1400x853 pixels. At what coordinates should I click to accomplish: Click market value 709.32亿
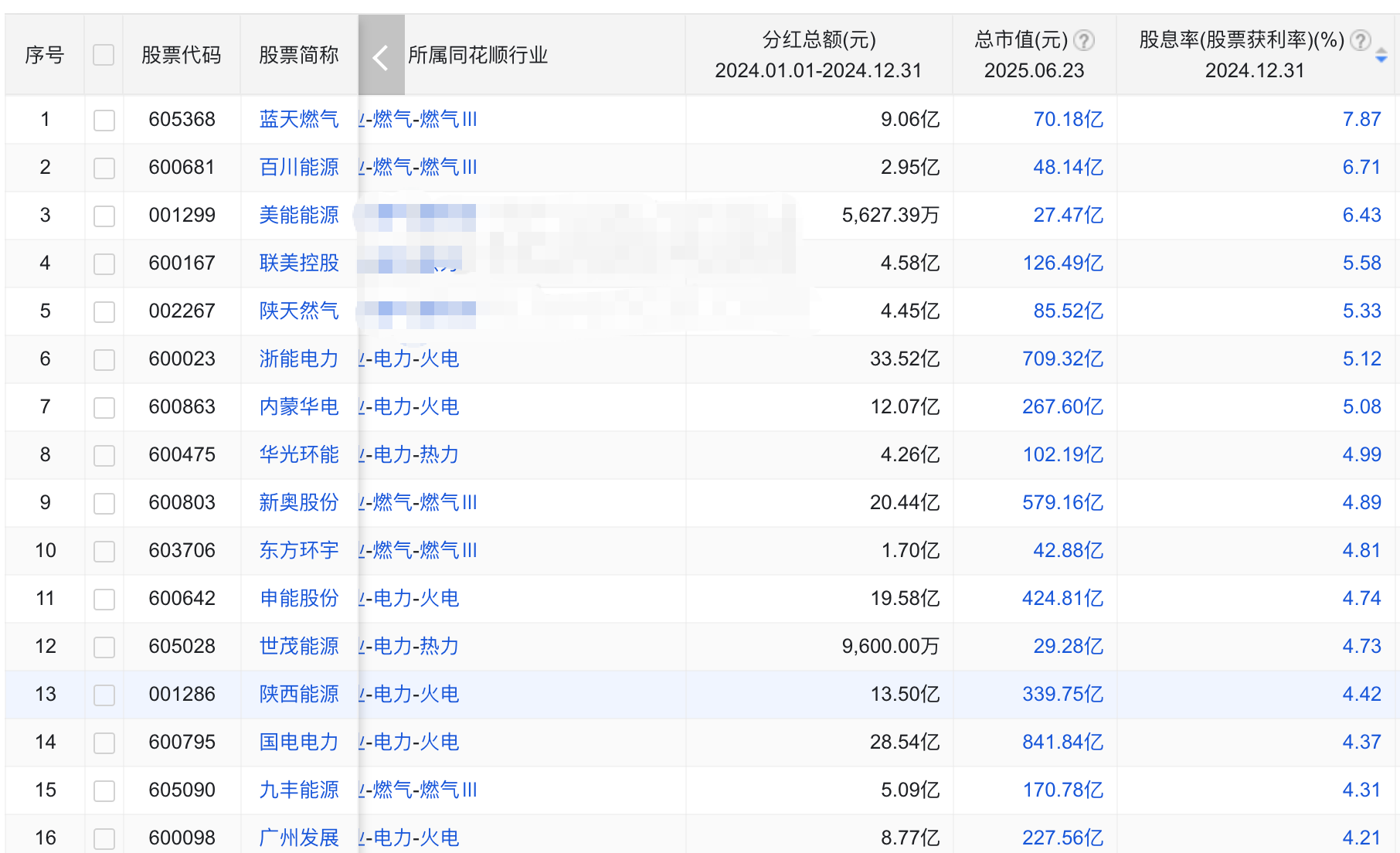pos(1063,359)
